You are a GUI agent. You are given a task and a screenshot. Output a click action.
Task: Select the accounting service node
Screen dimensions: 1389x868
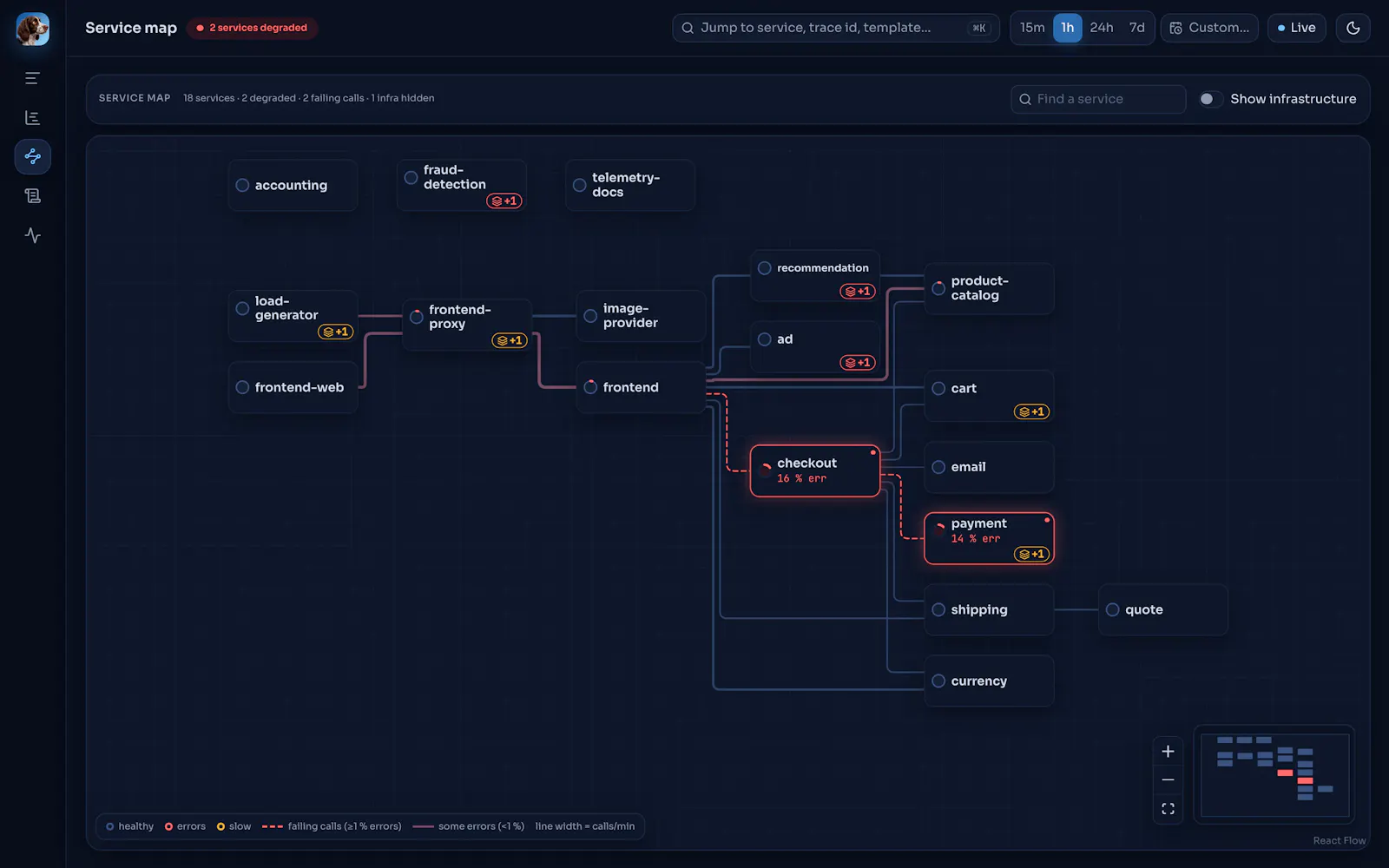pos(293,185)
